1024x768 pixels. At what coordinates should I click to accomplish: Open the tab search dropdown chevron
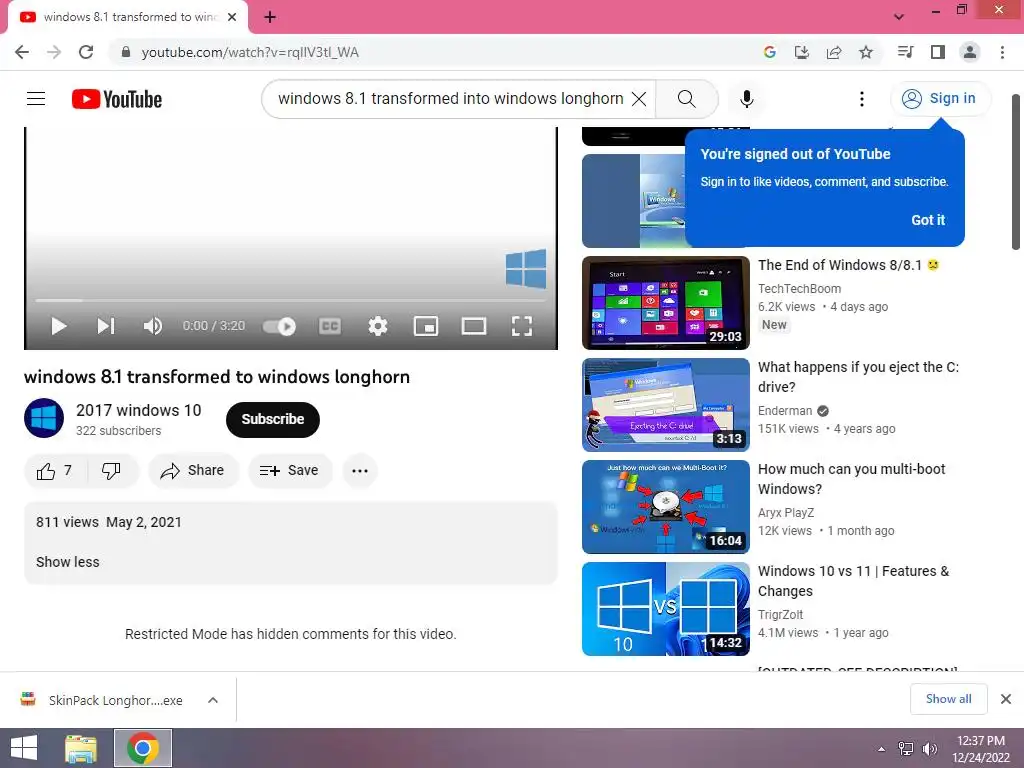click(899, 17)
